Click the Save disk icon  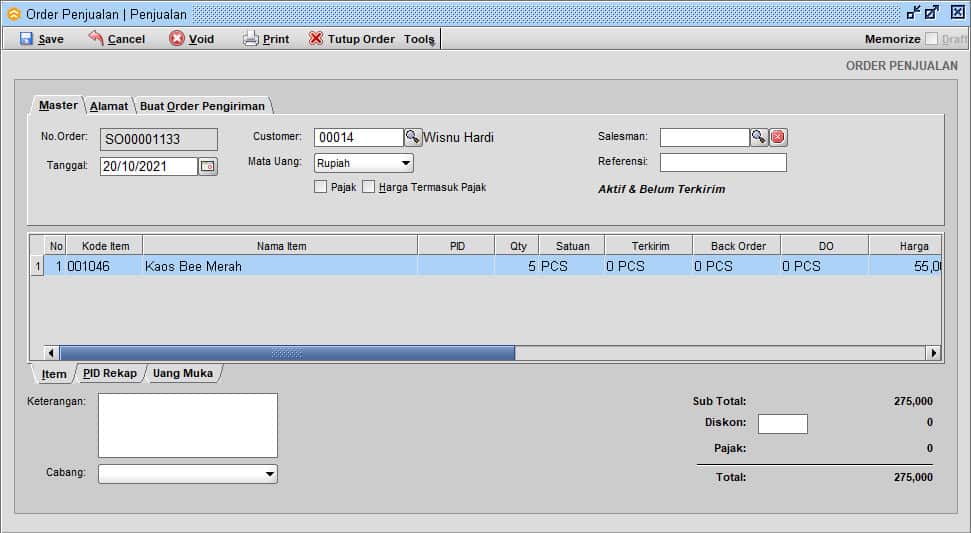[x=26, y=39]
